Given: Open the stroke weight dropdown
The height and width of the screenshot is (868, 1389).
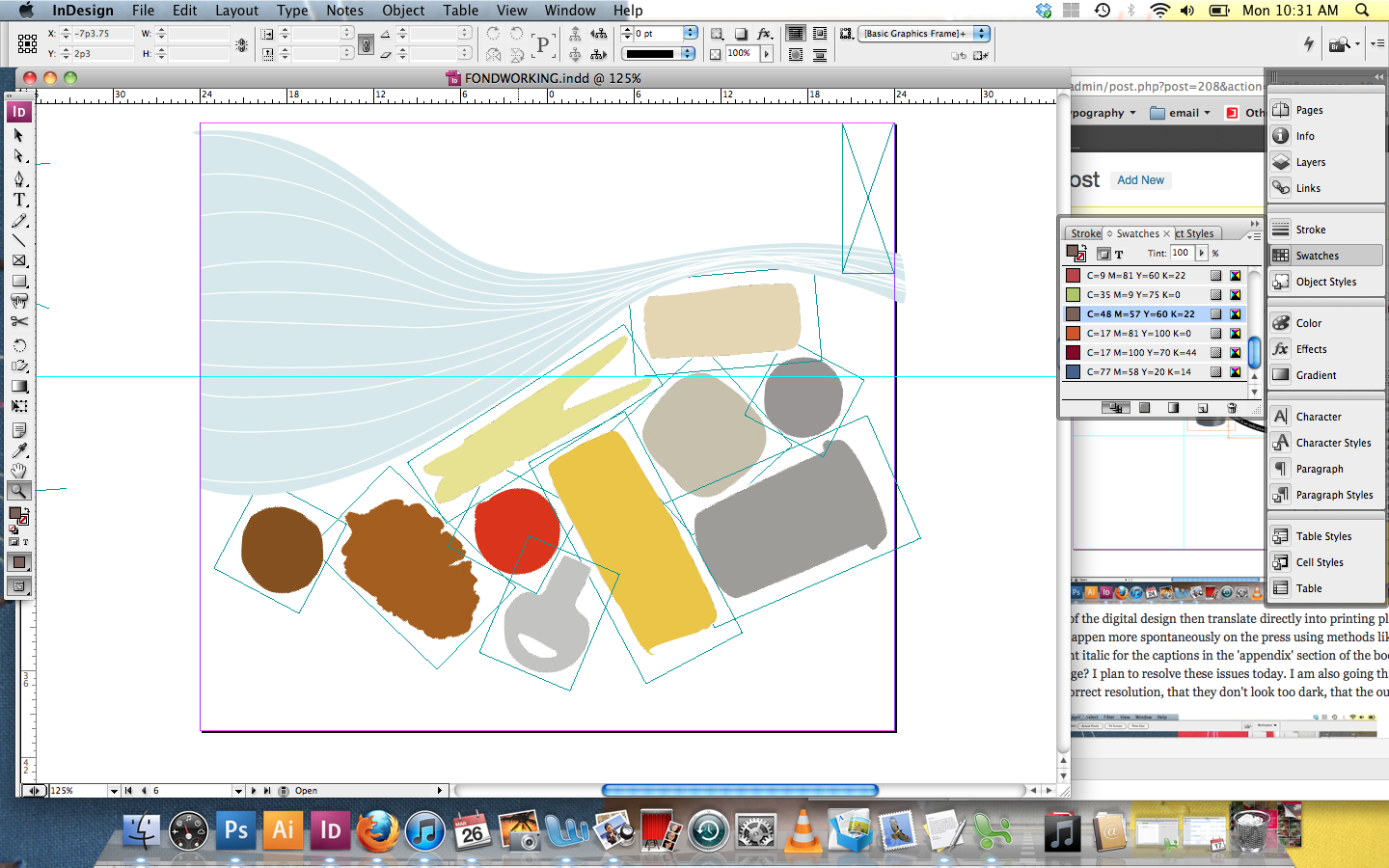Looking at the screenshot, I should point(691,33).
